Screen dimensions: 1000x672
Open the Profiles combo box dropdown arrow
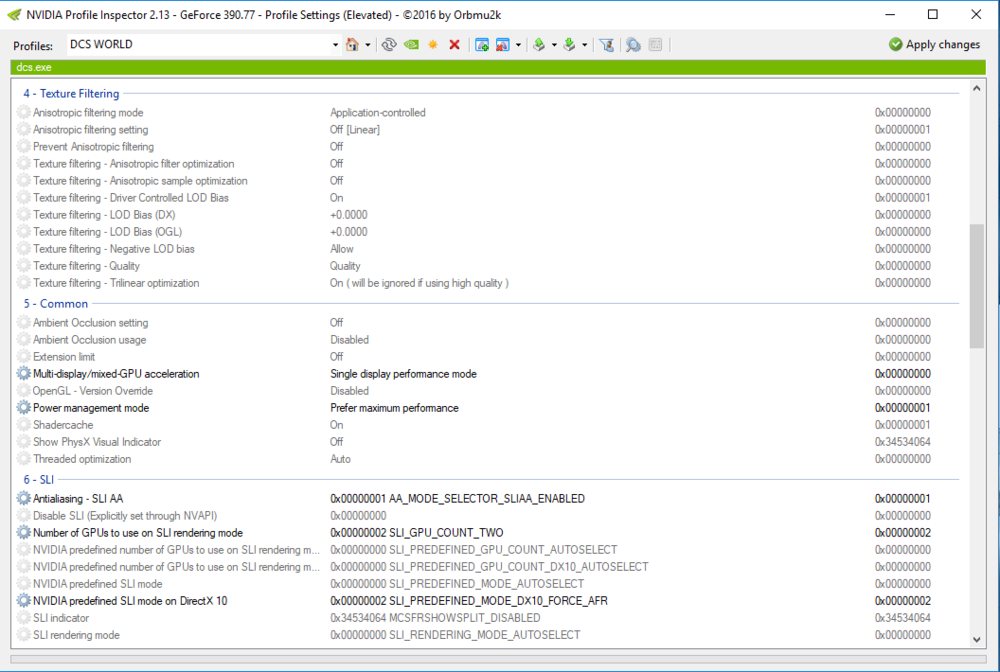[x=335, y=45]
